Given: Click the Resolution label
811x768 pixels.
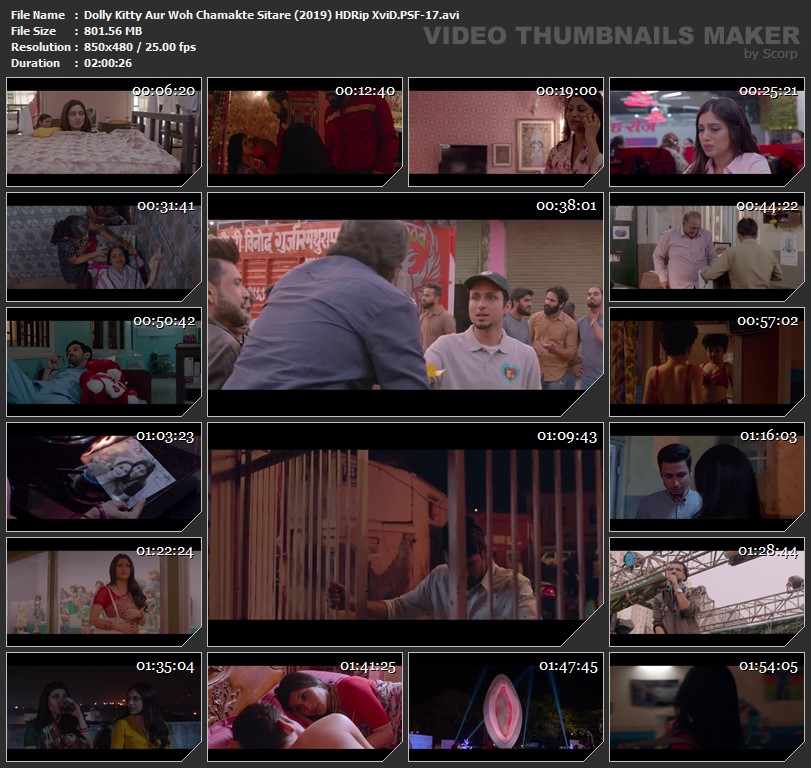Looking at the screenshot, I should pyautogui.click(x=40, y=47).
